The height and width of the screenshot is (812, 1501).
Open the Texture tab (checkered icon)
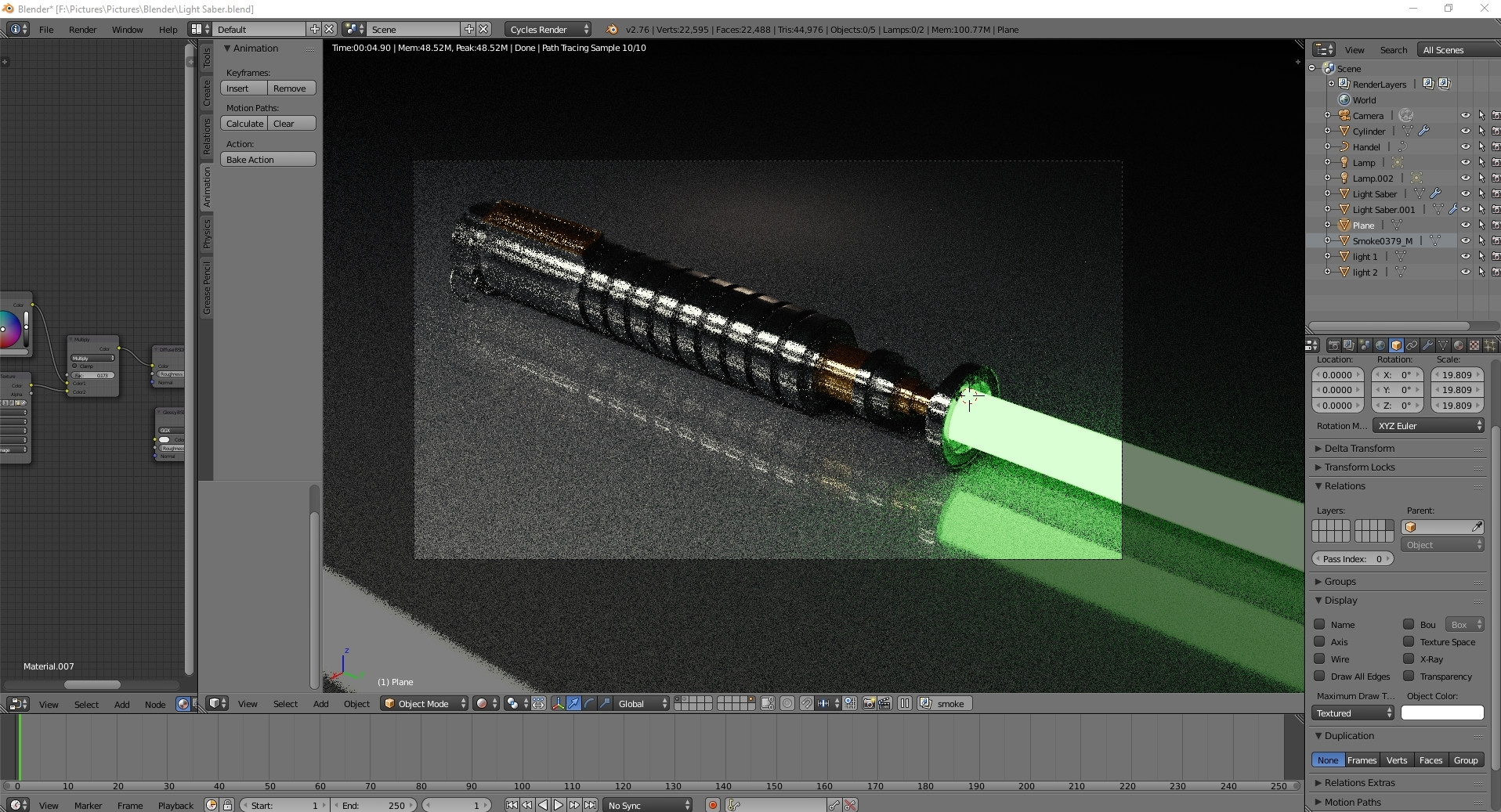1474,345
